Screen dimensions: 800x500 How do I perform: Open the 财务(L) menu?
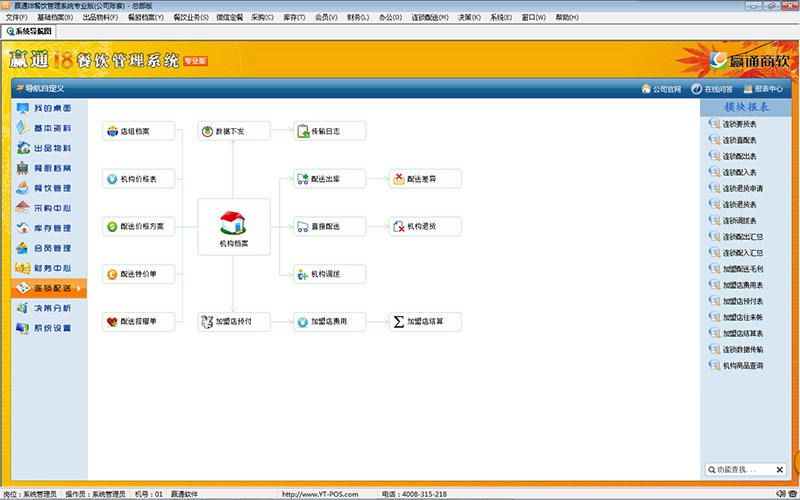coord(357,17)
